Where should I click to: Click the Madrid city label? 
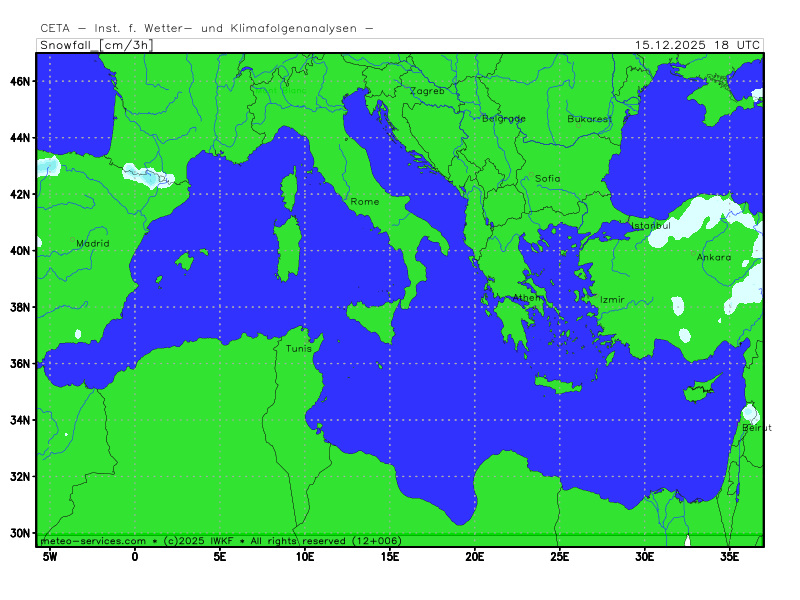(x=93, y=243)
